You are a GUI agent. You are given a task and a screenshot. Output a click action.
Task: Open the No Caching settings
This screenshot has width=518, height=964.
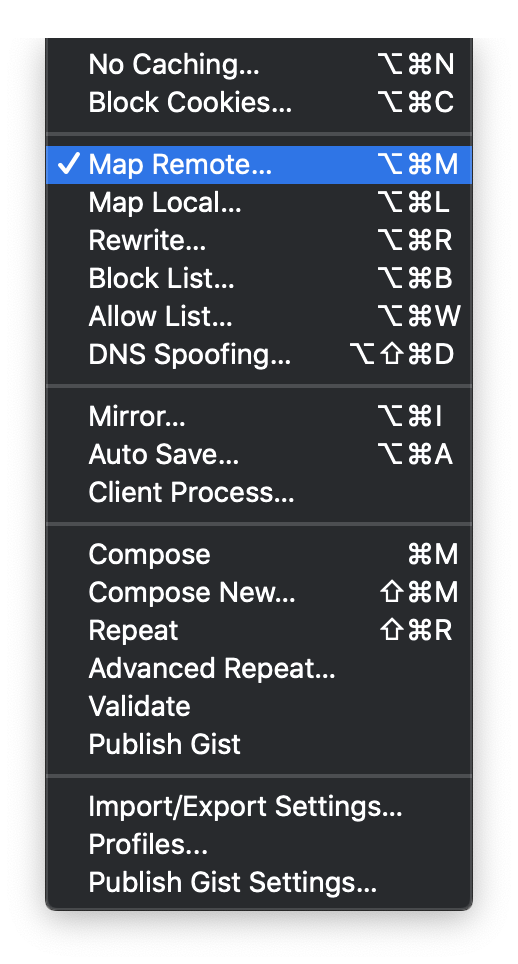[x=259, y=65]
